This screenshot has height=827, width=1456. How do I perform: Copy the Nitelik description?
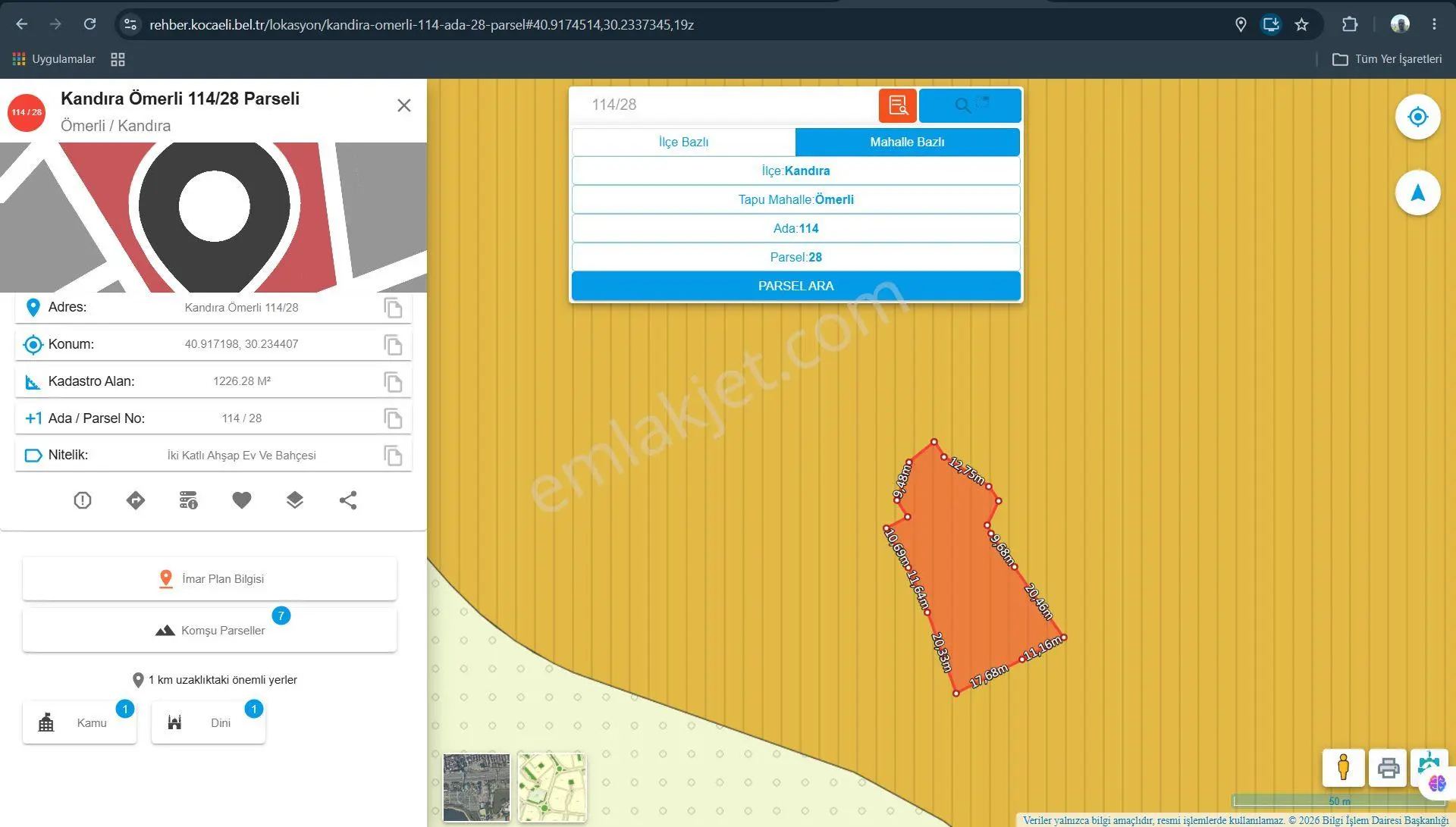[393, 456]
